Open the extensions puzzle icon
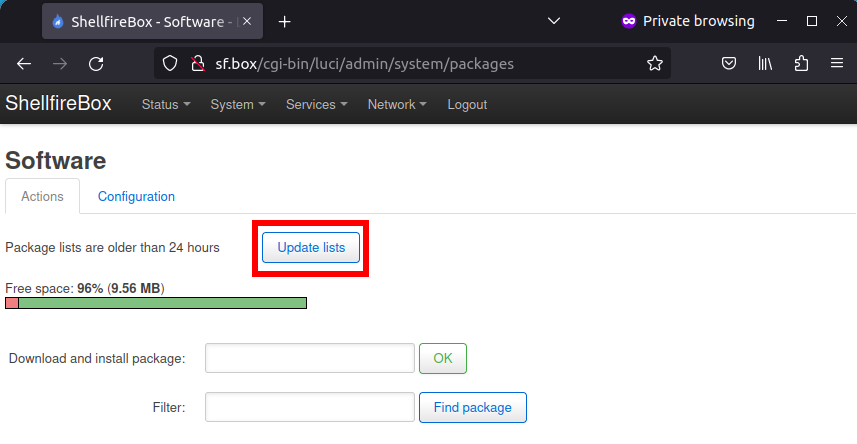Screen dimensions: 857x444 point(801,64)
